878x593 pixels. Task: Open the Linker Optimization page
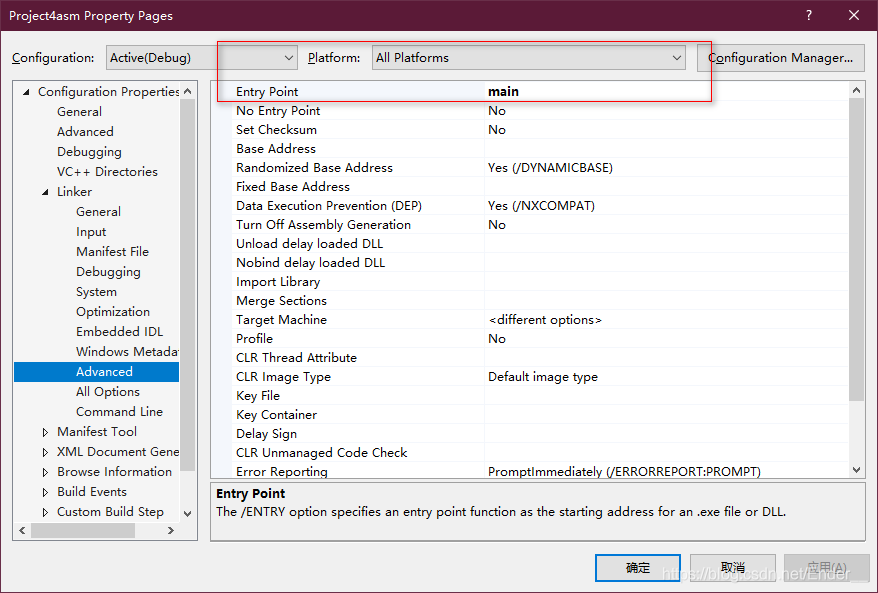click(x=113, y=311)
